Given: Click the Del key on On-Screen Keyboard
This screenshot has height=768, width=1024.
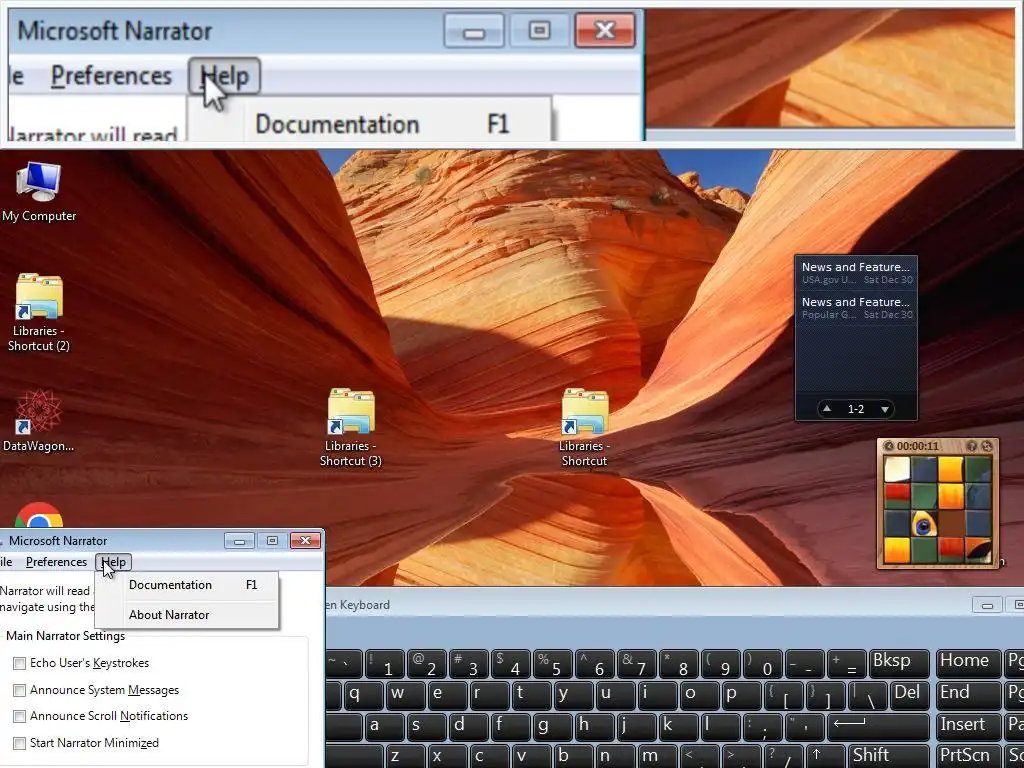Looking at the screenshot, I should click(x=908, y=696).
